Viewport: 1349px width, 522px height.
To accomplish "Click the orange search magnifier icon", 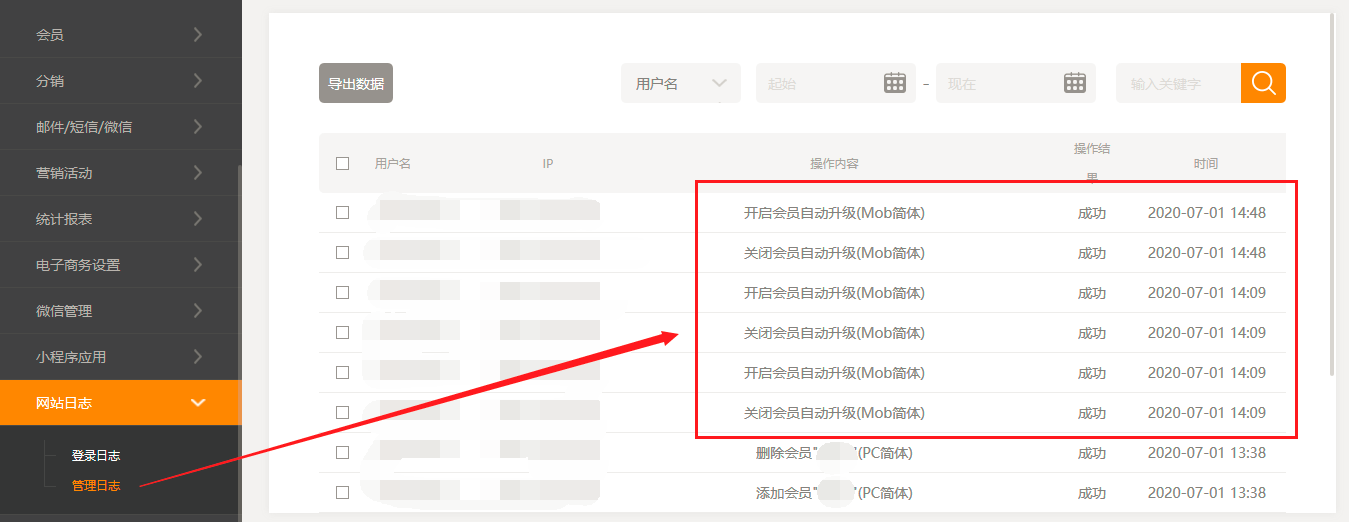I will click(1263, 83).
